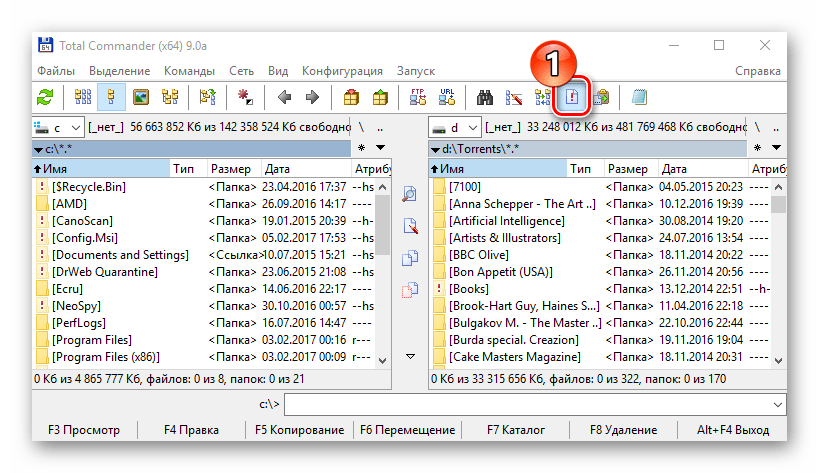Click the Unpack files box icon
Viewport: 819px width, 473px height.
click(x=380, y=97)
